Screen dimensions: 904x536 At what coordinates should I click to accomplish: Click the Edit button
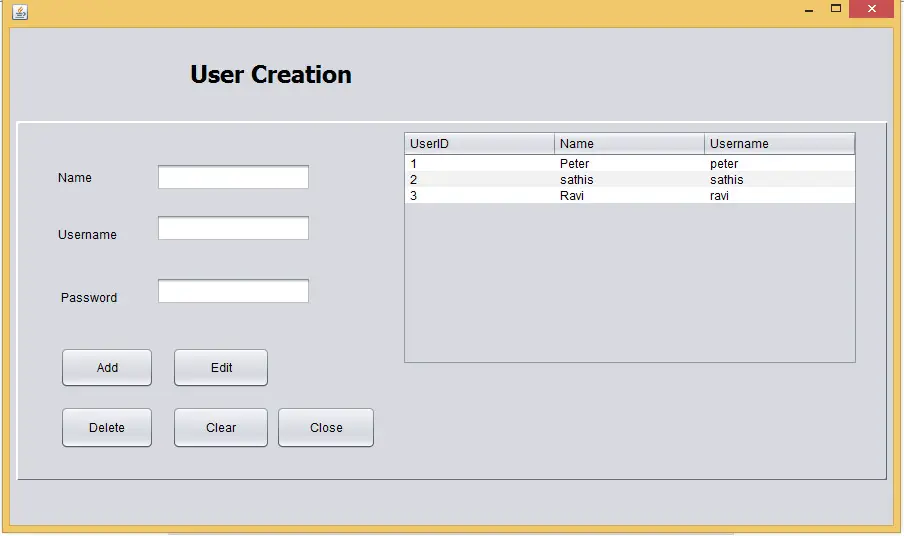[x=221, y=368]
